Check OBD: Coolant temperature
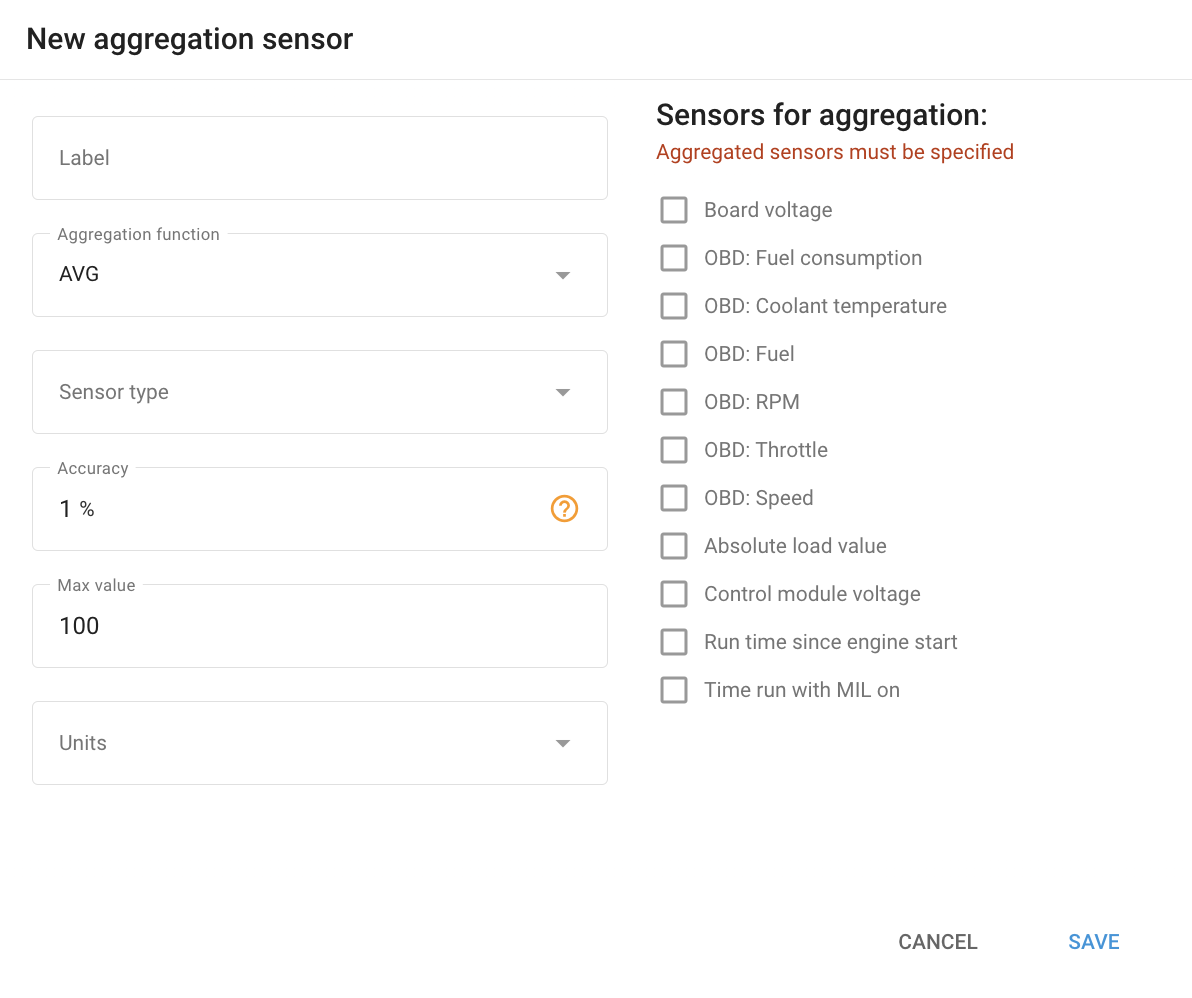 (x=674, y=306)
